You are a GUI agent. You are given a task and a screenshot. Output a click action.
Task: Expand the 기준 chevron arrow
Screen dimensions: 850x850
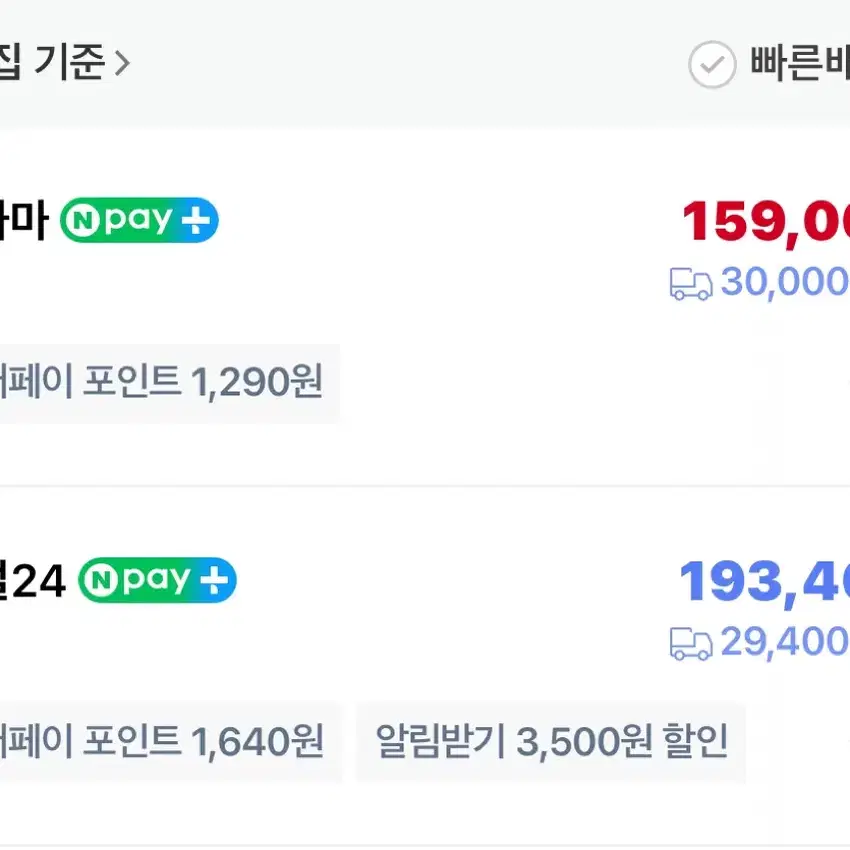[123, 63]
